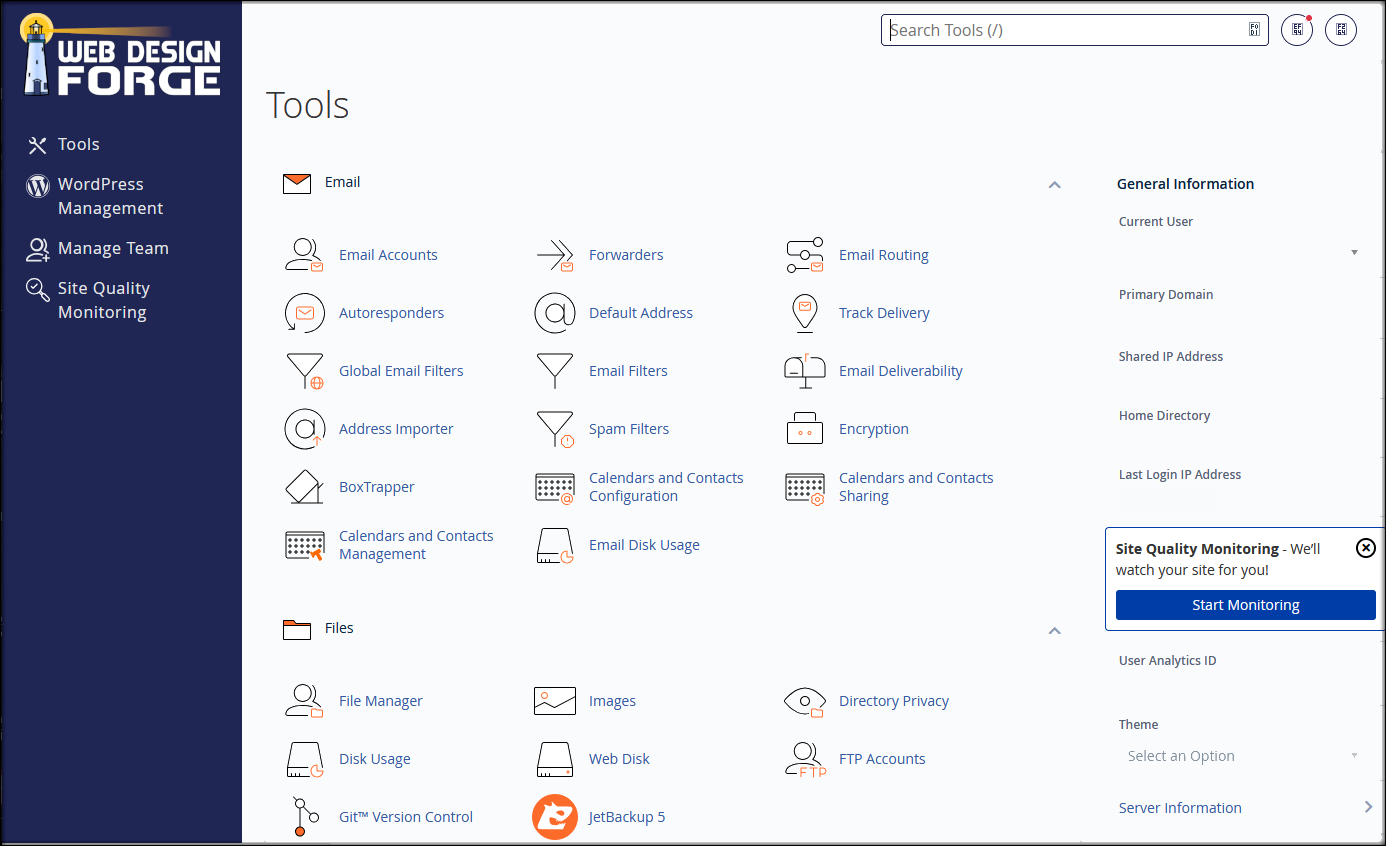Click the notifications icon with red dot
The width and height of the screenshot is (1386, 846).
(x=1297, y=30)
